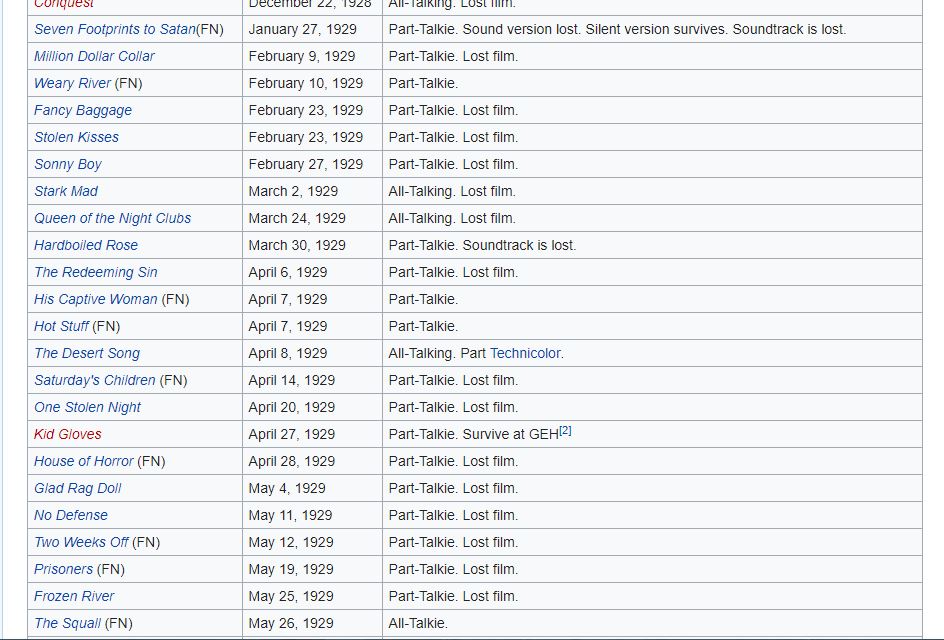This screenshot has height=640, width=944.
Task: Go to the Stark Mad article
Action: tap(66, 191)
